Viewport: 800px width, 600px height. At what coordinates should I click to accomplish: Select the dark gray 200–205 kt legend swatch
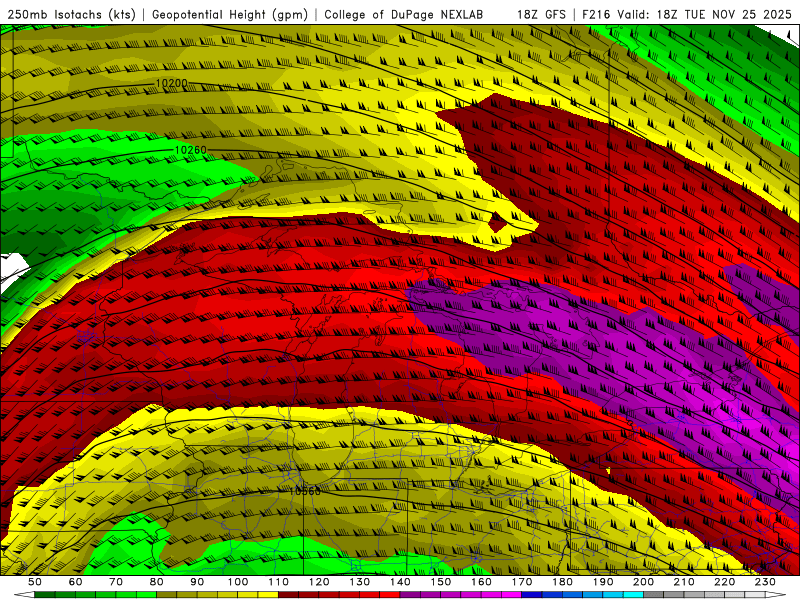654,595
